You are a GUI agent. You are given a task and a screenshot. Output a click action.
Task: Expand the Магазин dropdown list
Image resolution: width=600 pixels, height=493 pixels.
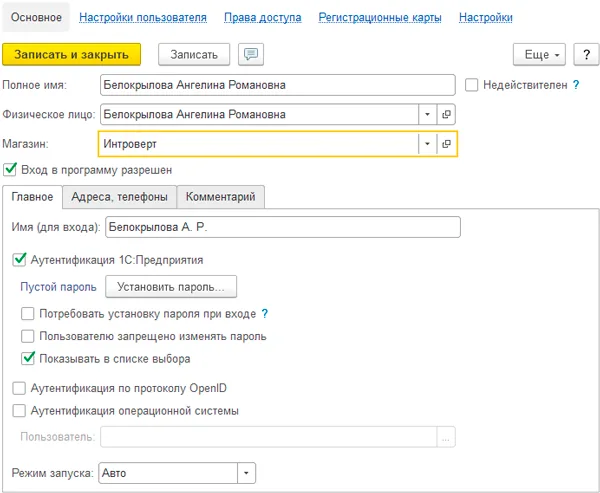[x=427, y=144]
